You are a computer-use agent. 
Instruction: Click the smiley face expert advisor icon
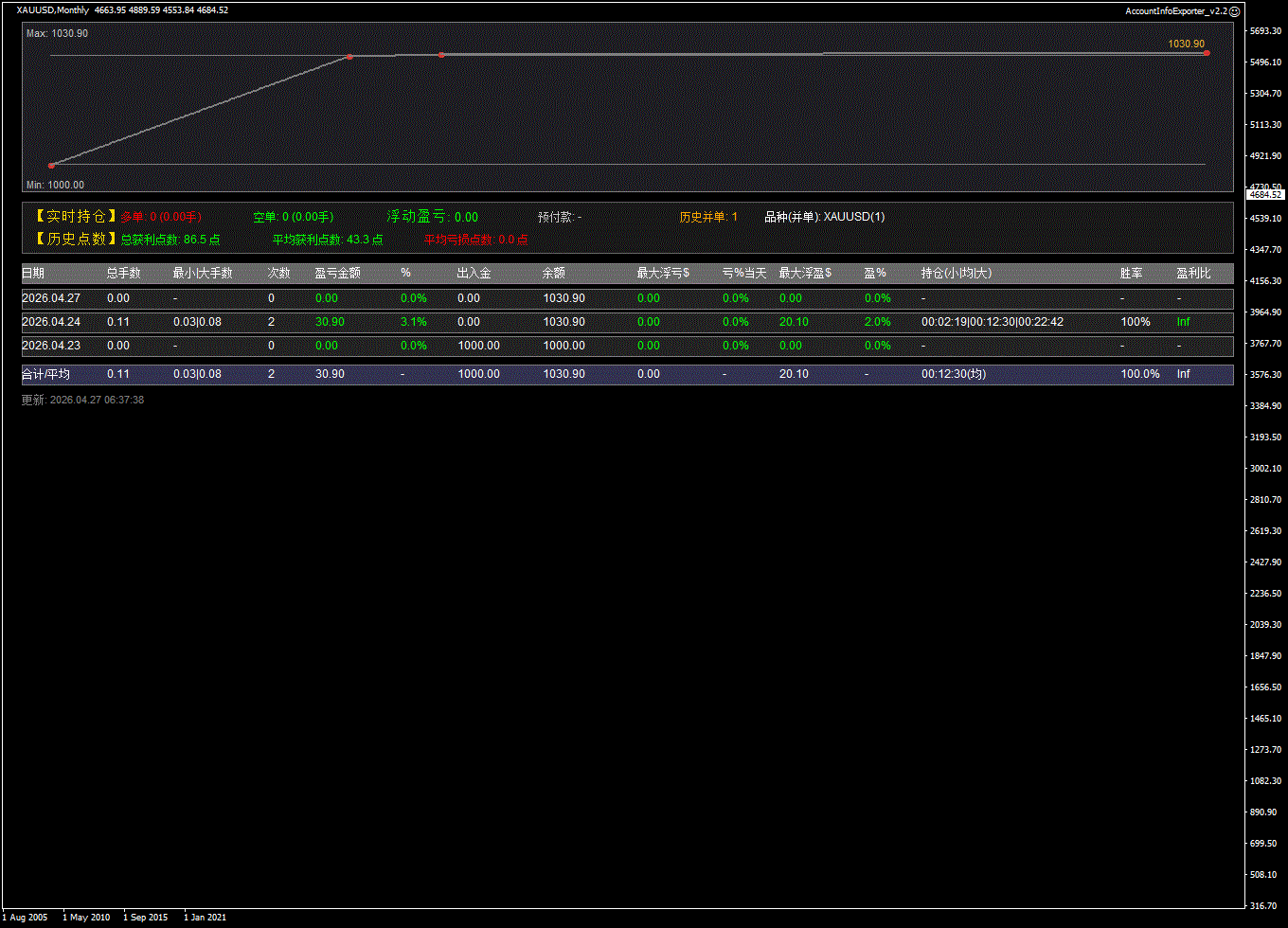[x=1234, y=10]
